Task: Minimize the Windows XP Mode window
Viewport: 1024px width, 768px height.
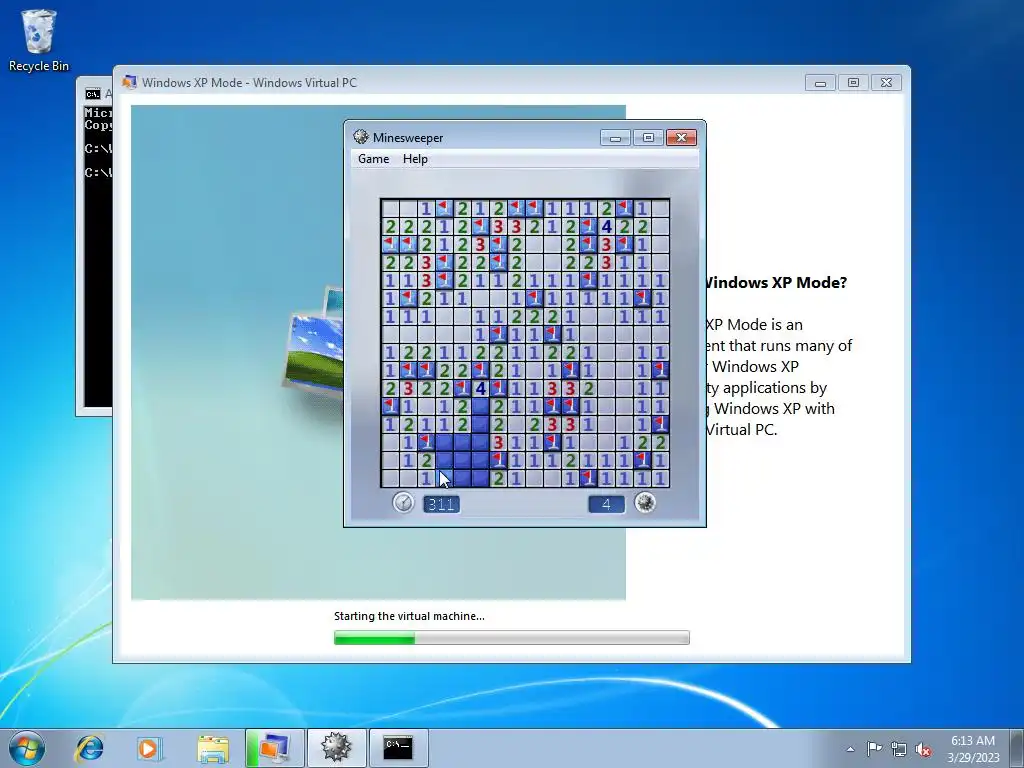Action: click(820, 82)
